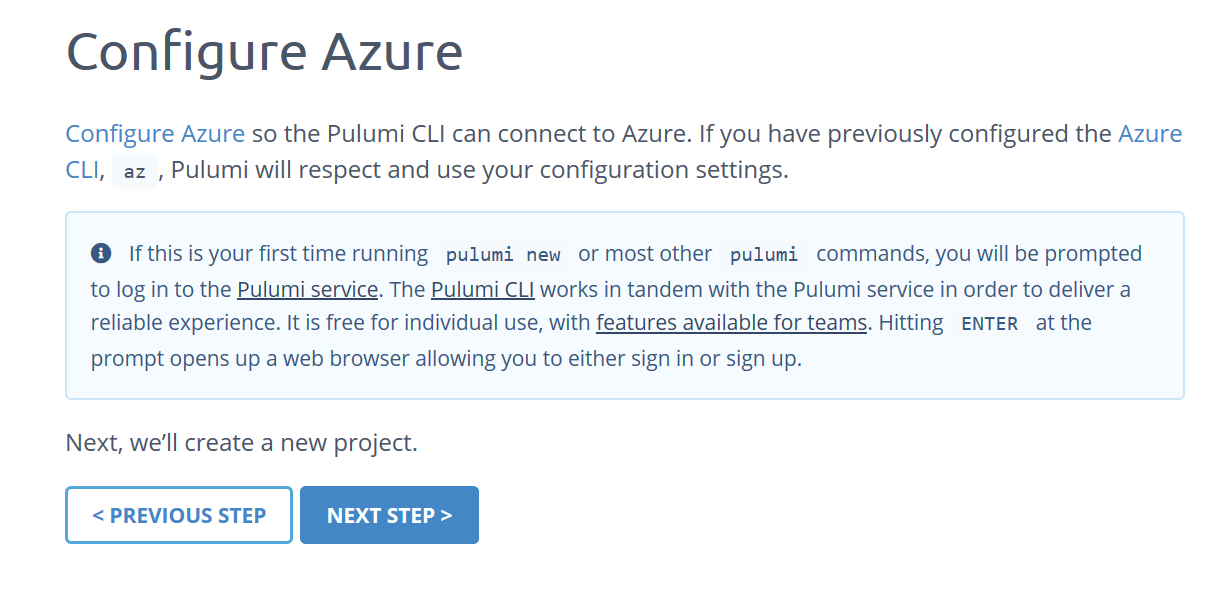Click the Pulumi service underlined text

307,289
